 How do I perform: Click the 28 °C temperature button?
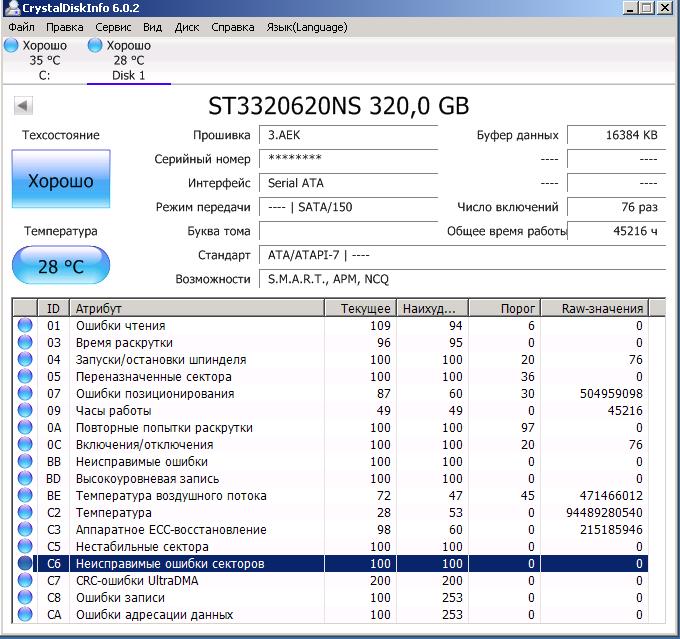[61, 265]
